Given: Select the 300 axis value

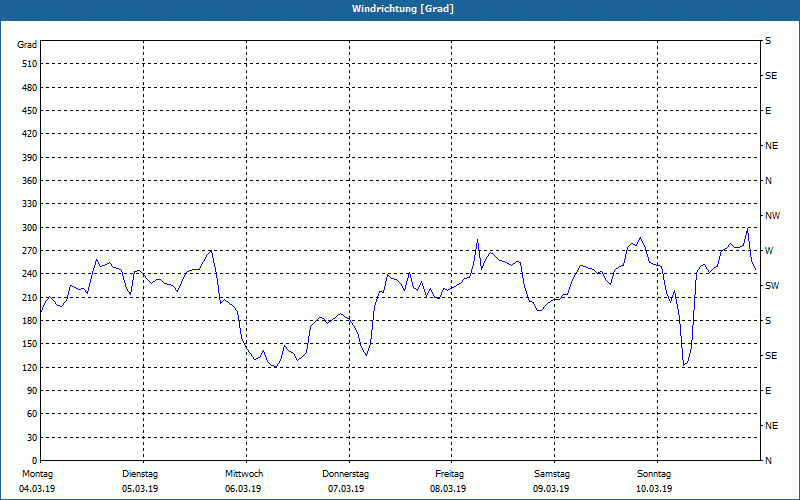Looking at the screenshot, I should coord(30,228).
